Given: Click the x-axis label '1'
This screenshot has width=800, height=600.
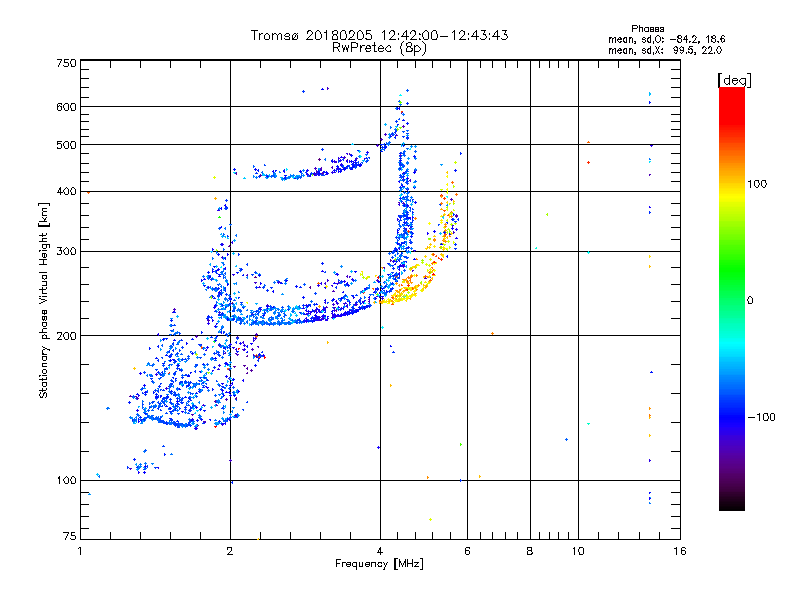Looking at the screenshot, I should pyautogui.click(x=80, y=551).
